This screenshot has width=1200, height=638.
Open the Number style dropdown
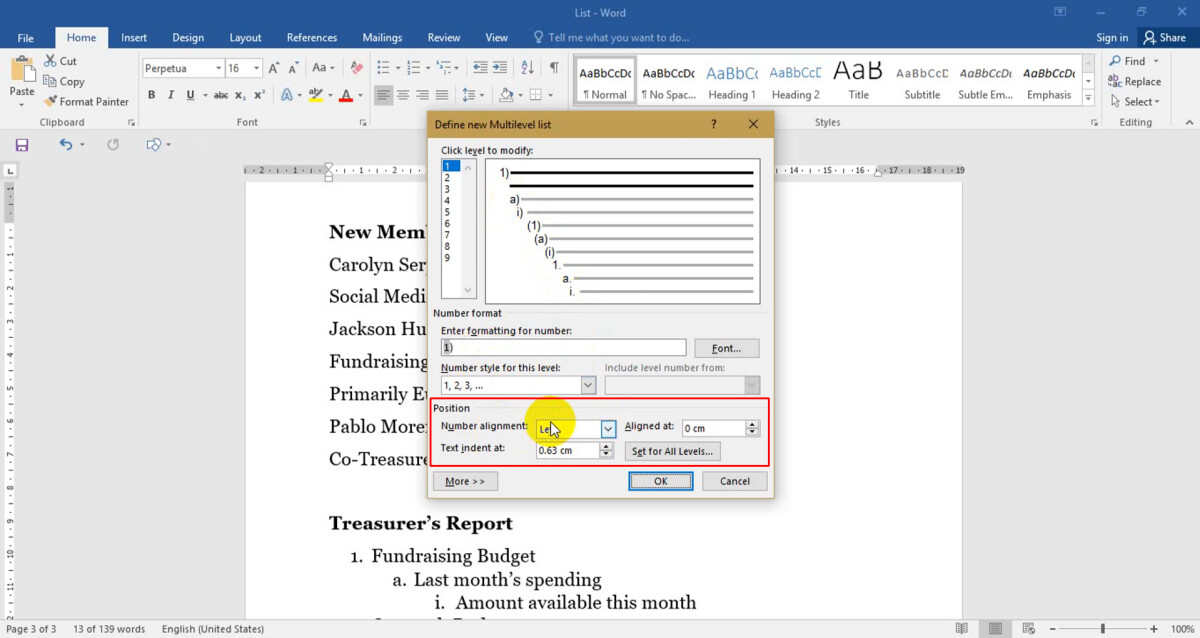588,385
